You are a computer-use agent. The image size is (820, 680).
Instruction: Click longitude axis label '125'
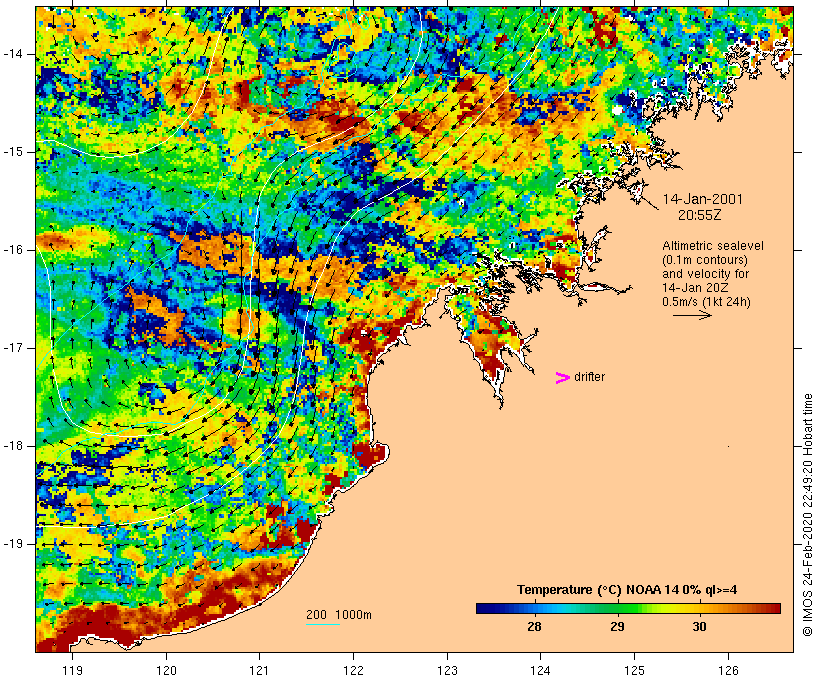[635, 670]
